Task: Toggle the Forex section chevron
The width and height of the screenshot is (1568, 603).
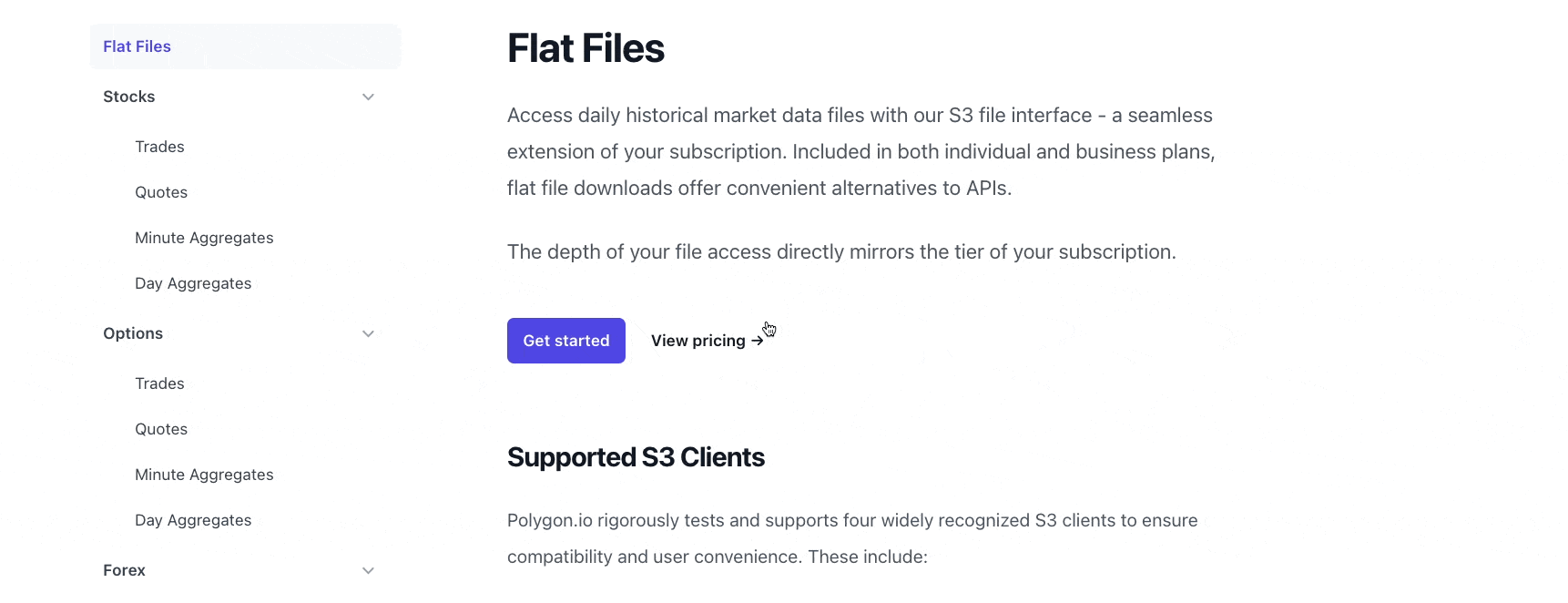Action: click(x=368, y=571)
